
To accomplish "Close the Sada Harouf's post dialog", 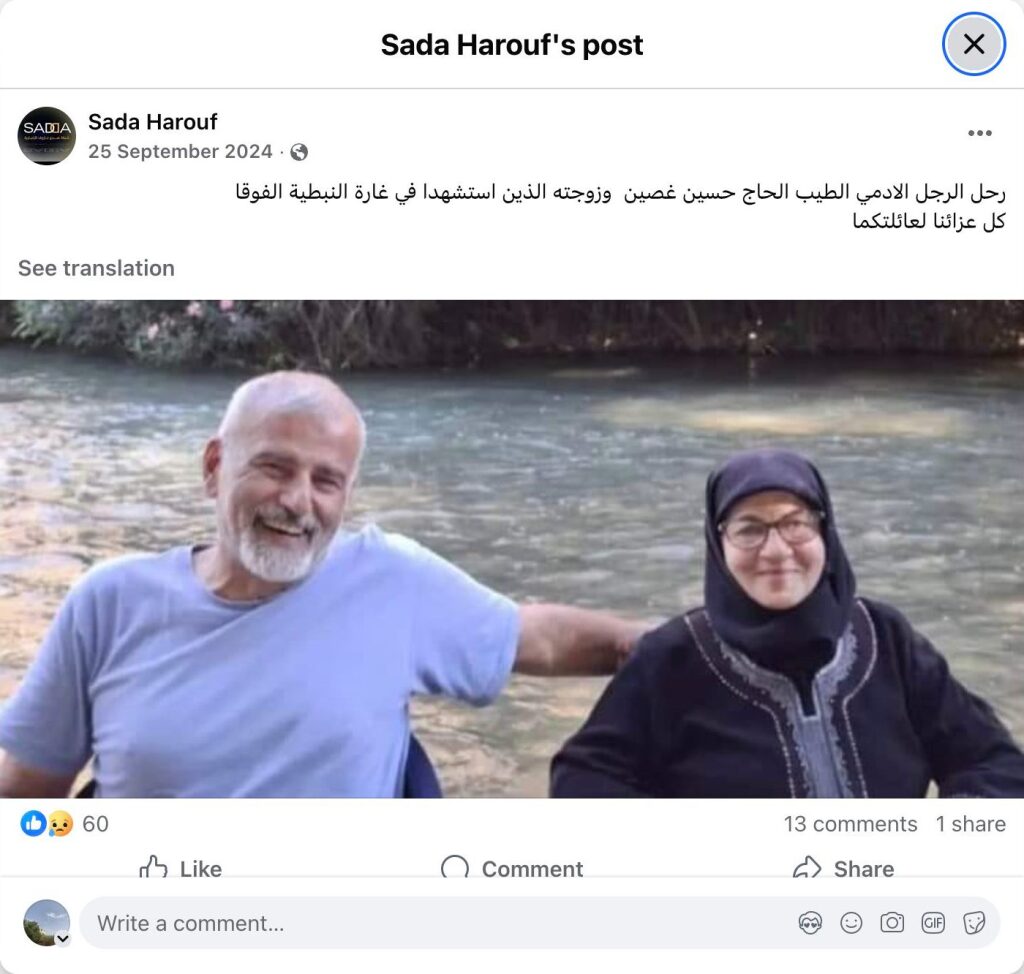I will (974, 44).
